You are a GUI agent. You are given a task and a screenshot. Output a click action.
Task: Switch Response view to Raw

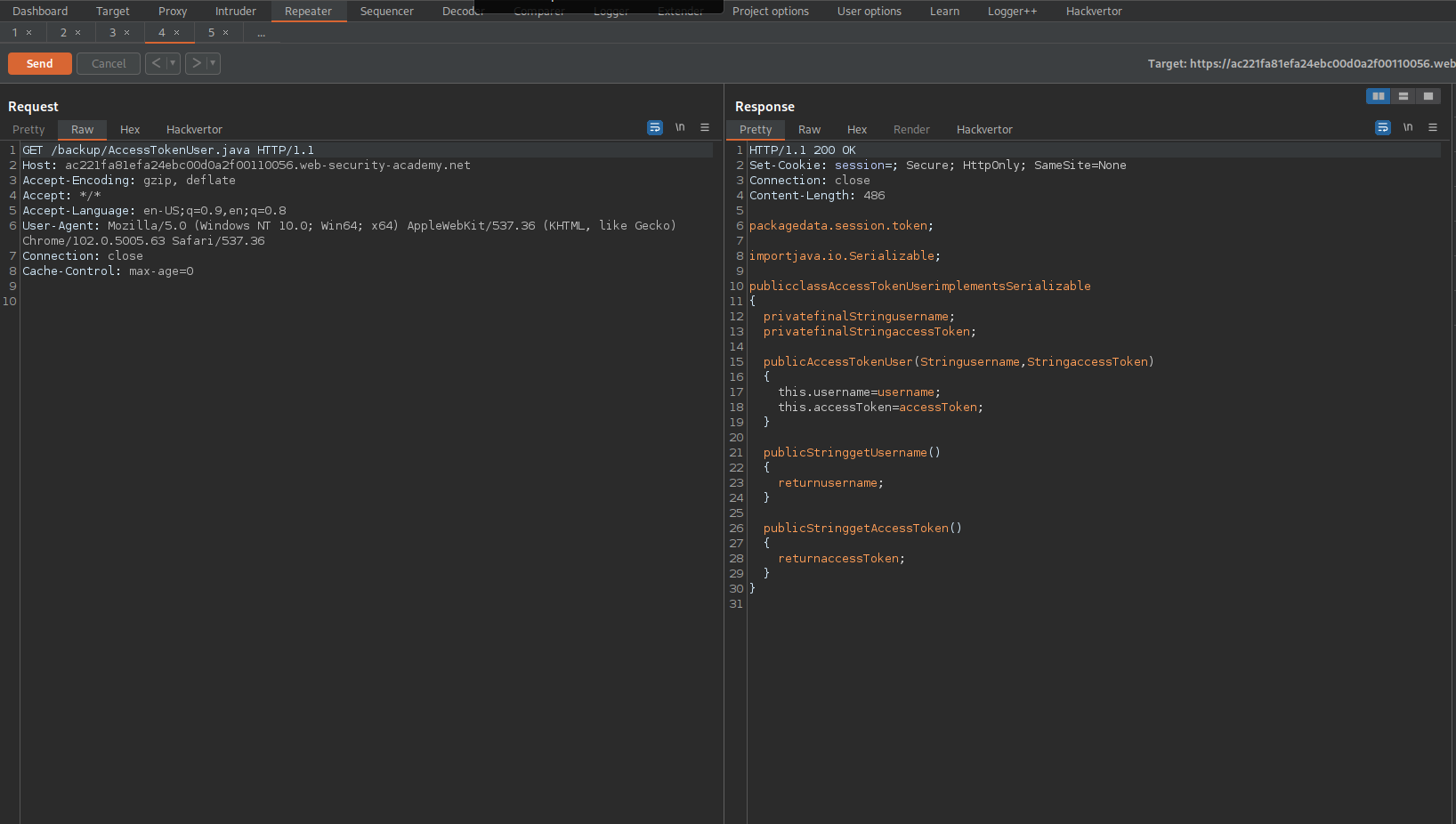pyautogui.click(x=810, y=130)
